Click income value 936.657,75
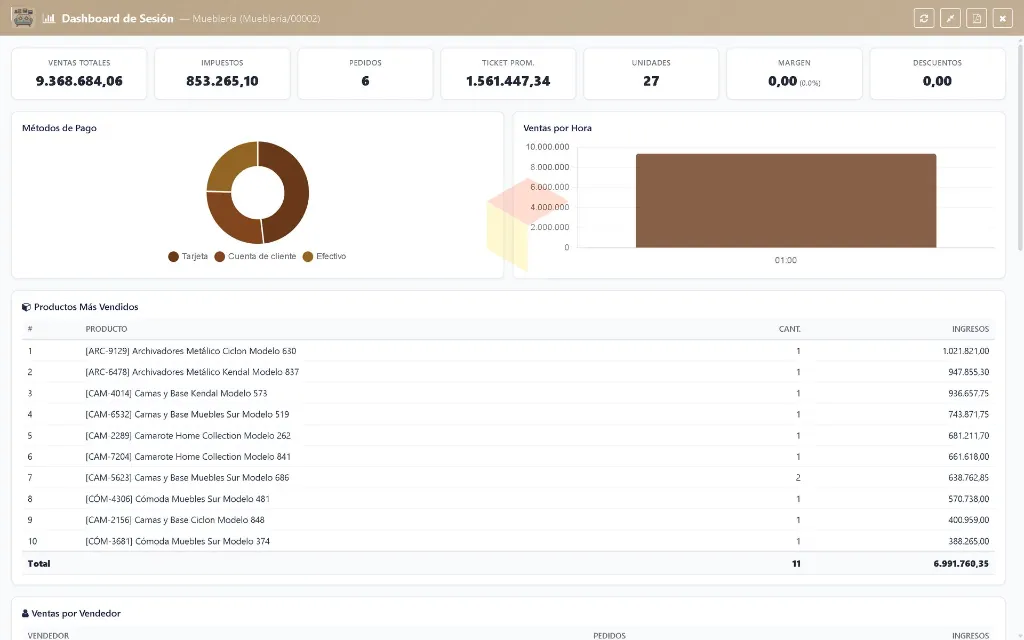The height and width of the screenshot is (640, 1024). [968, 393]
